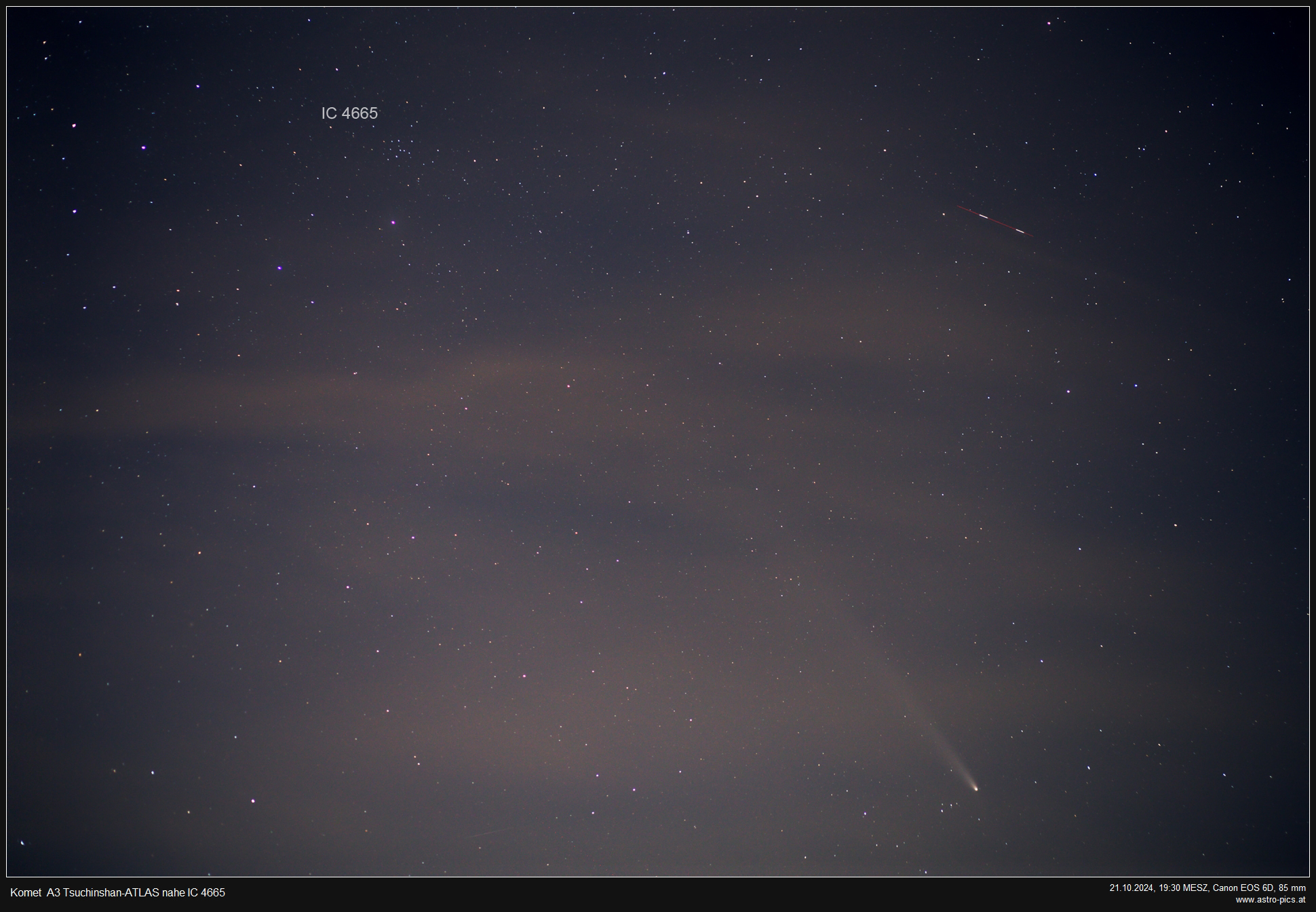Click the comet's bright nucleus
Viewport: 1316px width, 912px height.
pyautogui.click(x=975, y=788)
